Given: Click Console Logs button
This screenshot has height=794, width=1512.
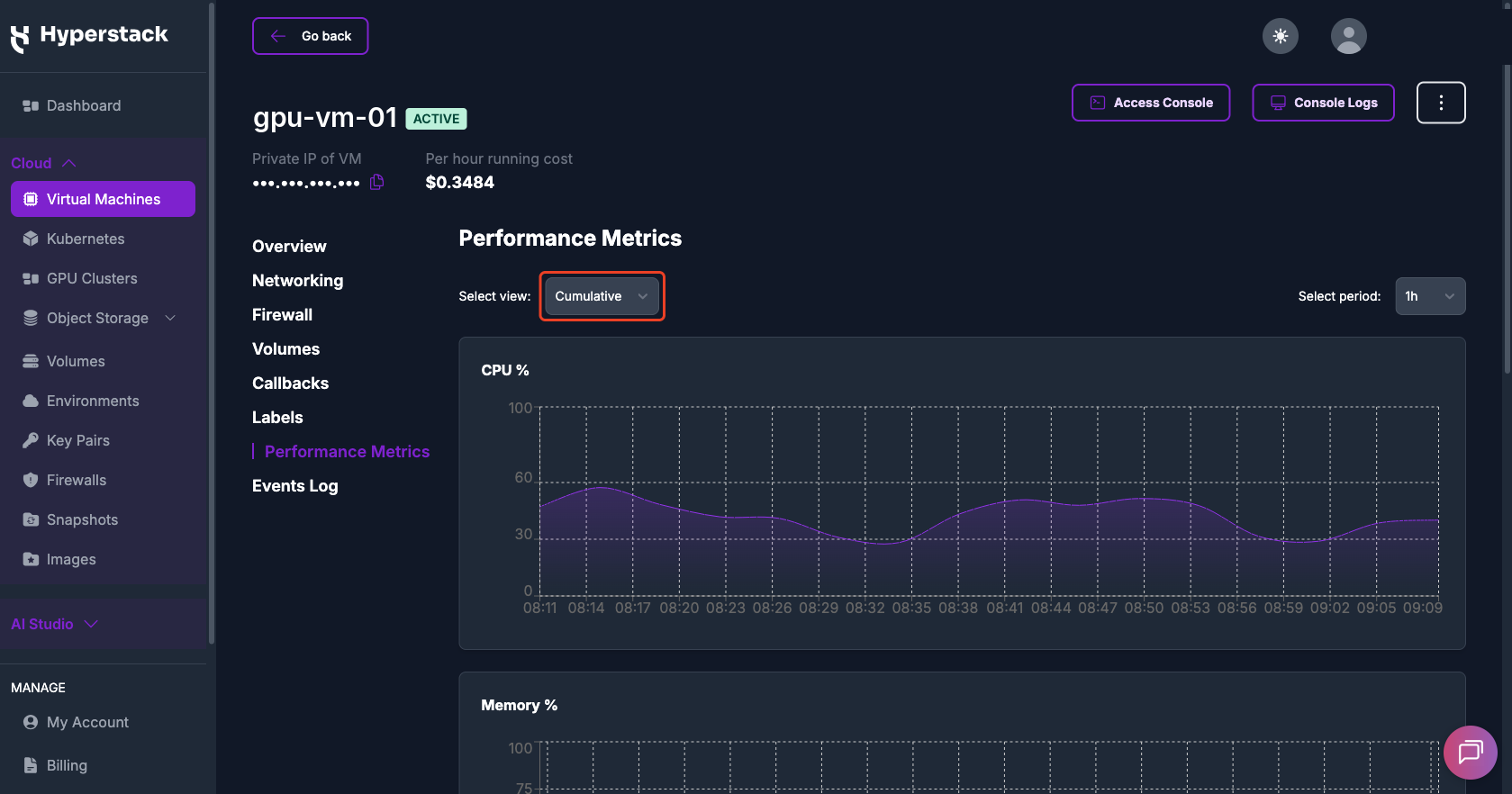Looking at the screenshot, I should [x=1323, y=103].
